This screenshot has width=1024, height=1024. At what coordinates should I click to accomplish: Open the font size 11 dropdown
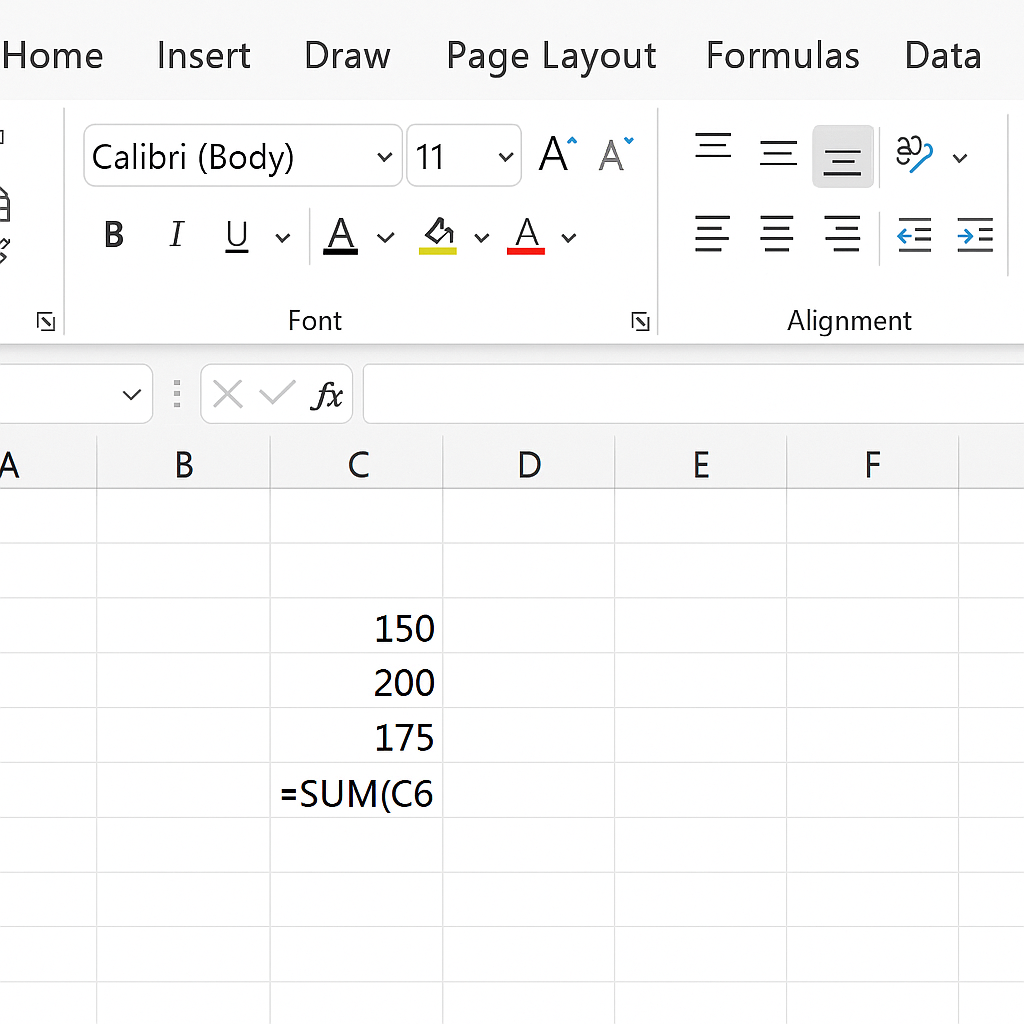tap(505, 157)
